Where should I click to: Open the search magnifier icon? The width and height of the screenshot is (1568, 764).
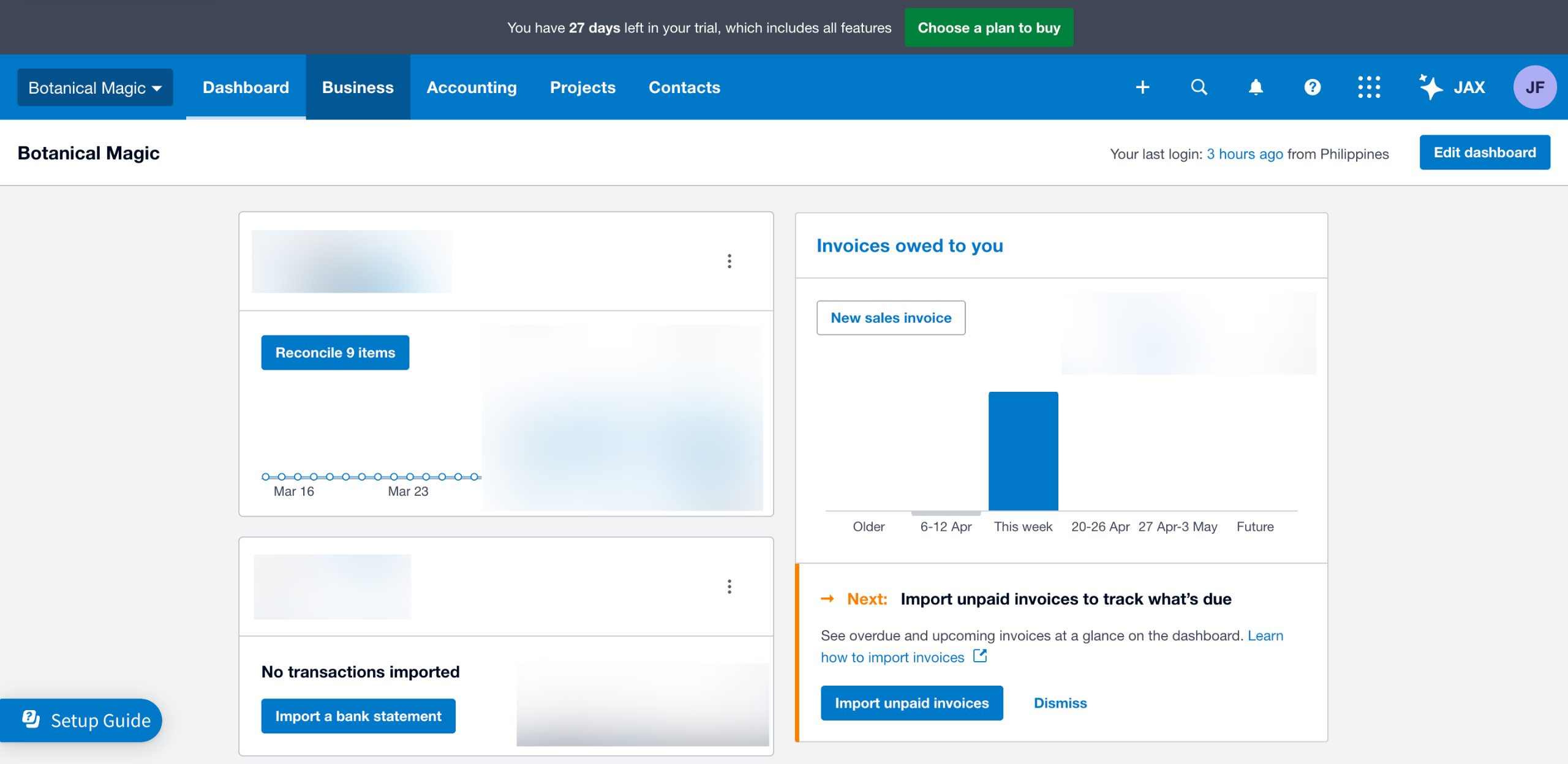pos(1199,88)
